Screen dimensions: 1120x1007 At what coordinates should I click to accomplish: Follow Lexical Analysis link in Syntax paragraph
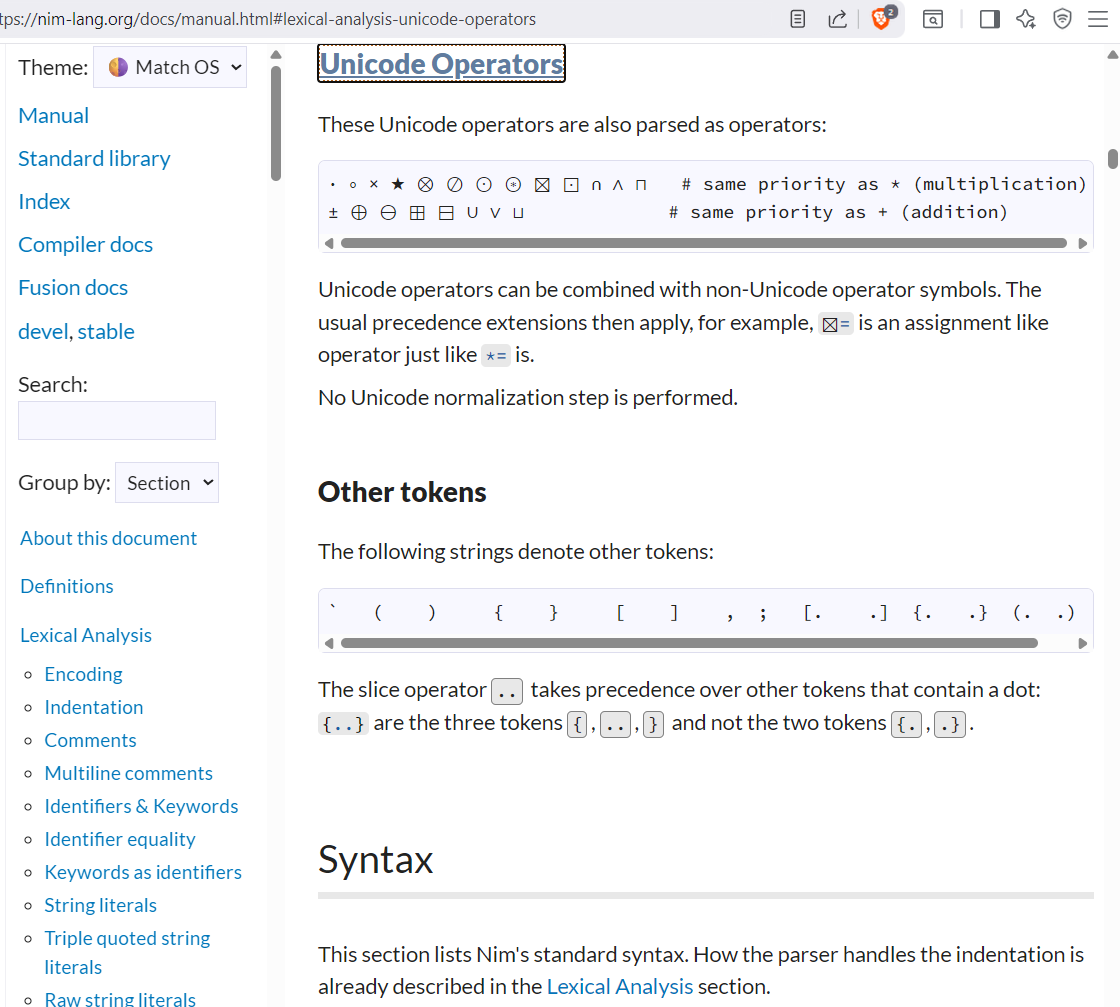click(x=620, y=986)
